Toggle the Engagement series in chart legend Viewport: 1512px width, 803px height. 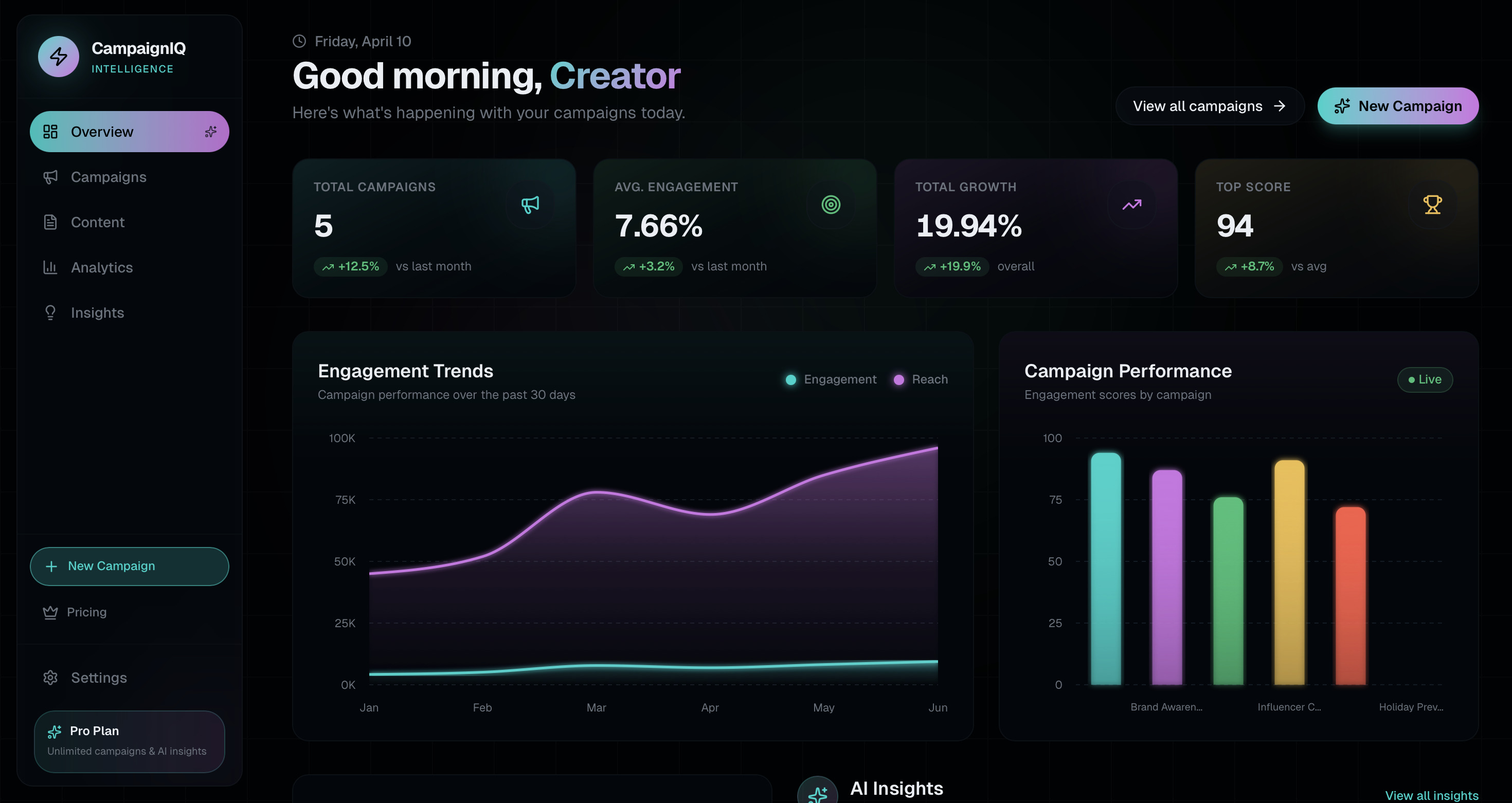click(831, 379)
